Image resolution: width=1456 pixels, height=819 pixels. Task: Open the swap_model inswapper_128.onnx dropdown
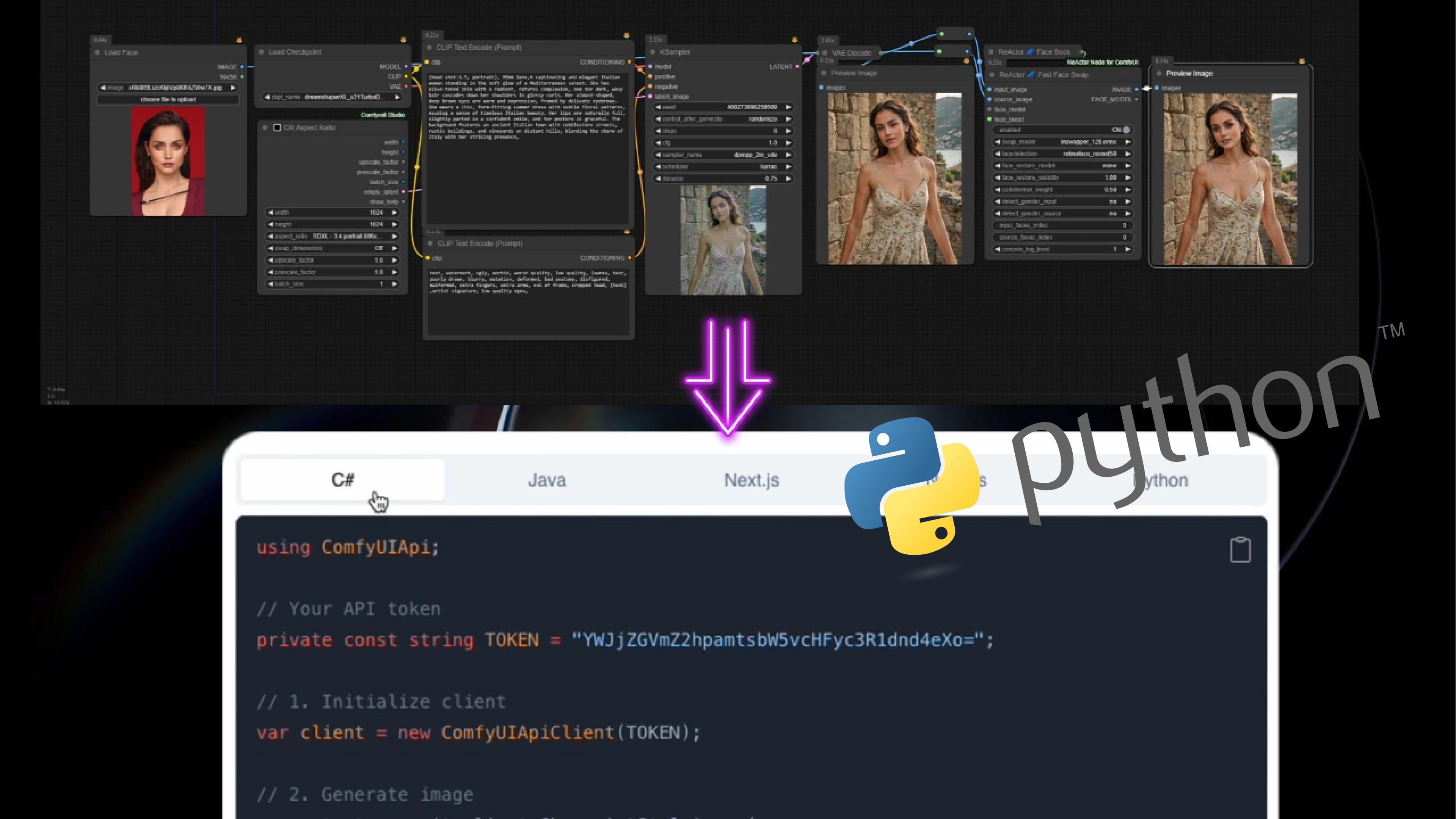pos(1062,142)
